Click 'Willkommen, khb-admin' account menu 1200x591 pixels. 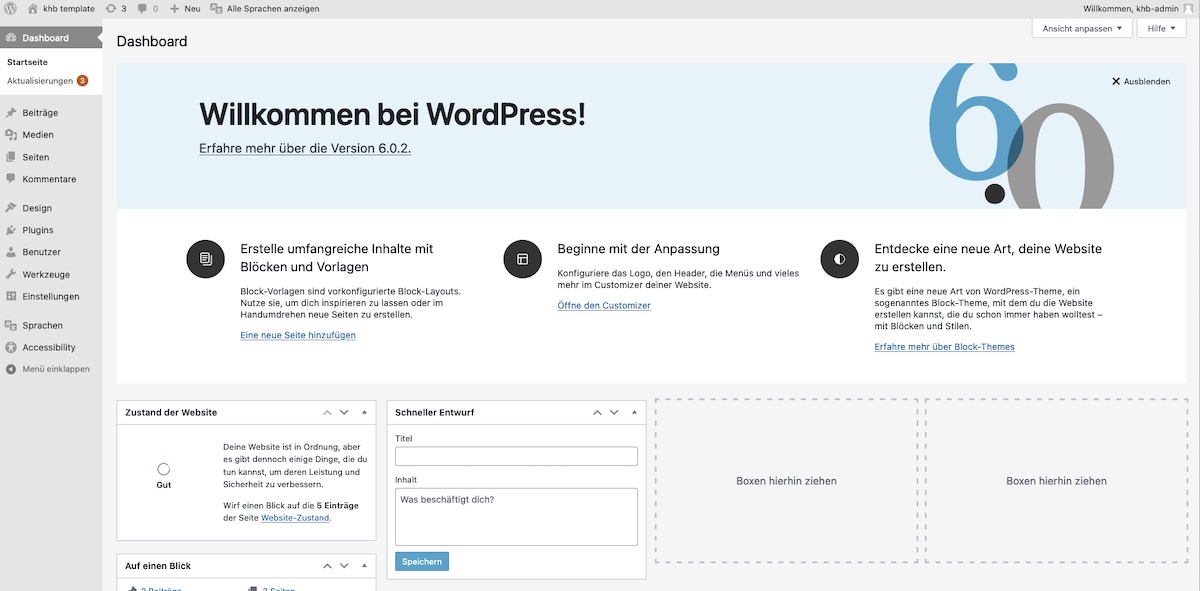[x=1130, y=8]
